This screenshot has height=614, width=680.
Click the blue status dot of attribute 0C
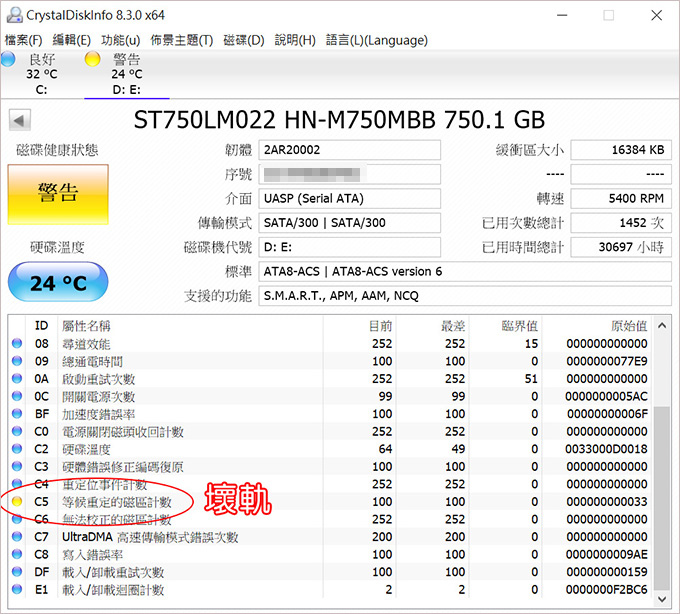tap(17, 396)
